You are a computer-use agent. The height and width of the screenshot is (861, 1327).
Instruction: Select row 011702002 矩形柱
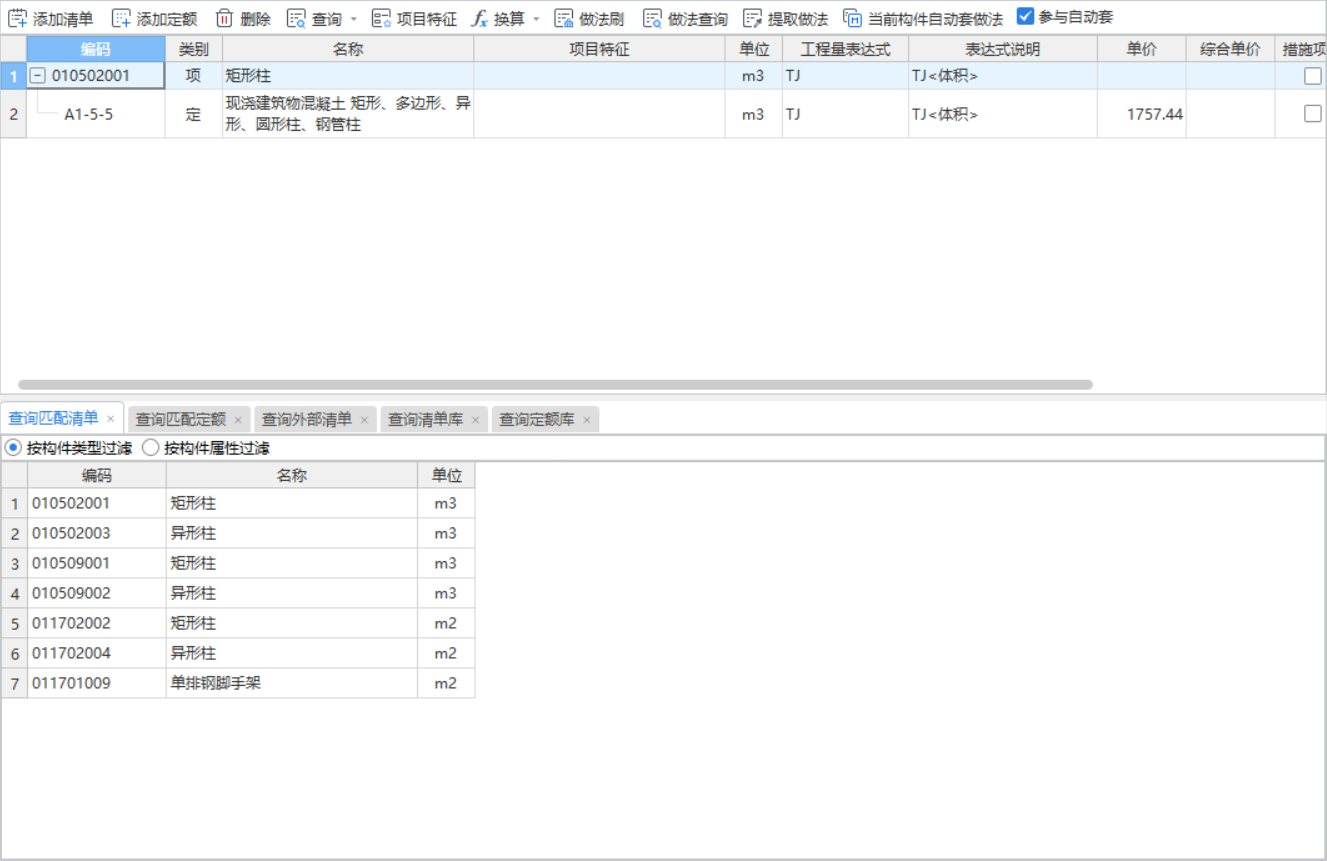238,623
